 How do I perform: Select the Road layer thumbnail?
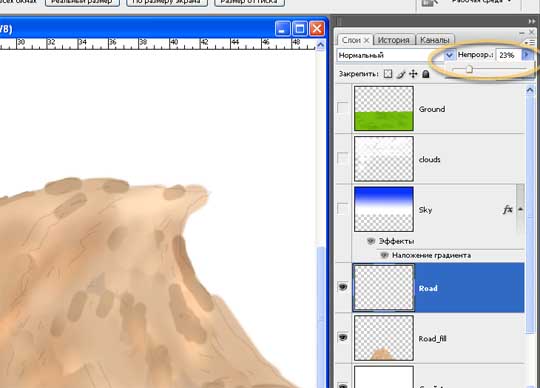point(384,287)
